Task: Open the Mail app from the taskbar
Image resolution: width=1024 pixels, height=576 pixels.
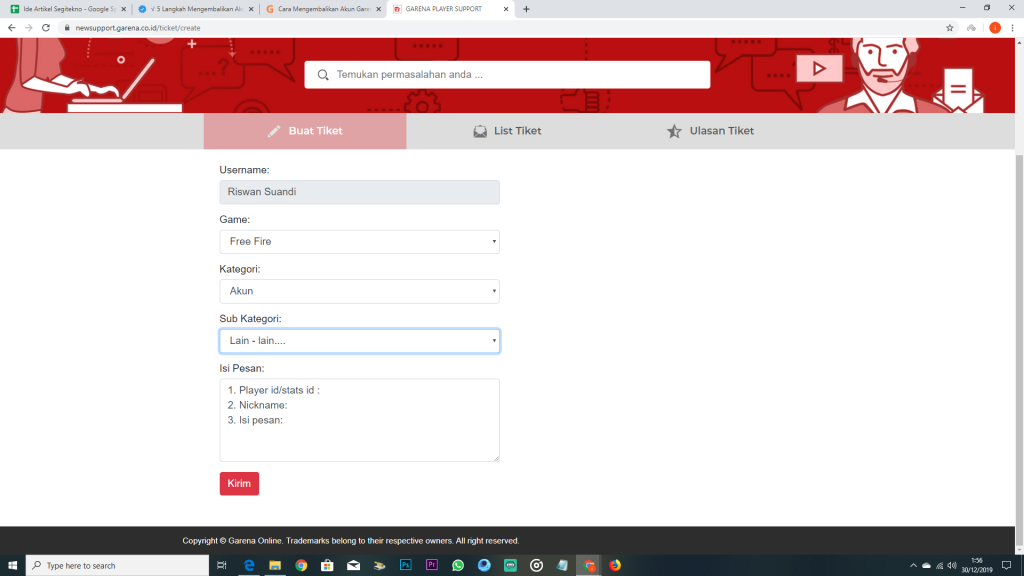Action: [x=353, y=566]
